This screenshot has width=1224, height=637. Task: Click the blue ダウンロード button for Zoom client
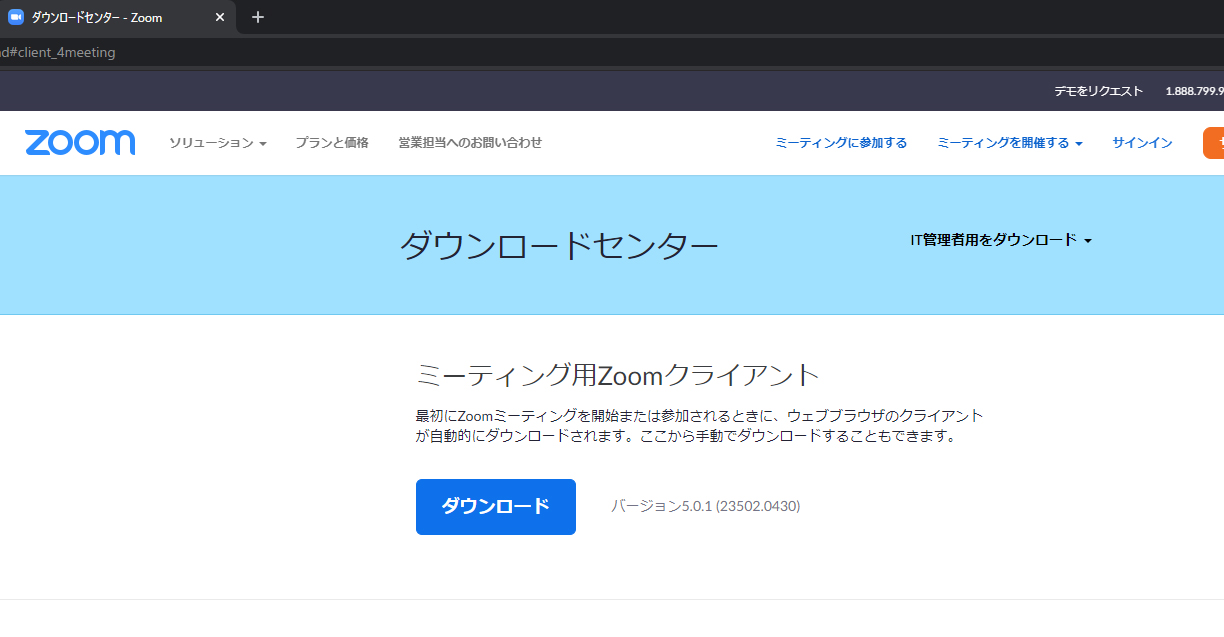click(495, 507)
